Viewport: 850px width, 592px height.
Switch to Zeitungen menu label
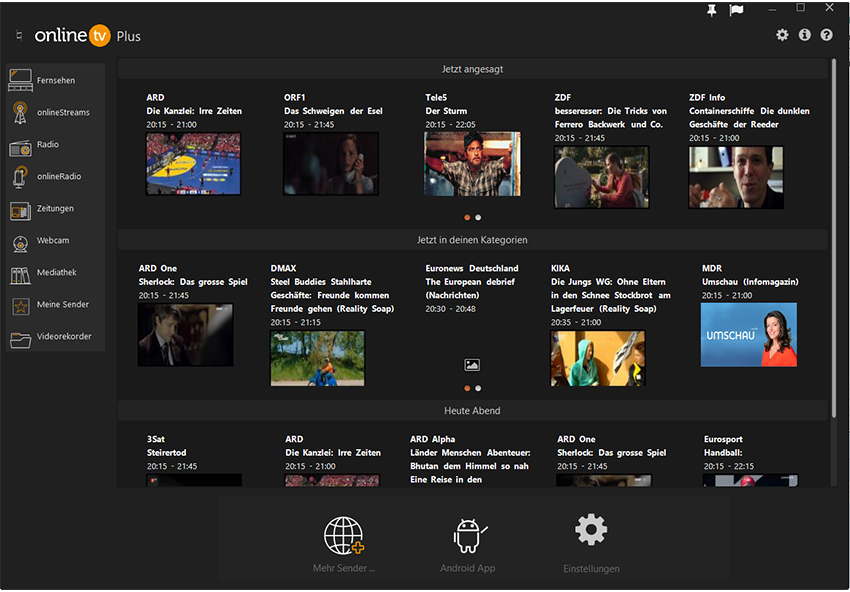point(55,208)
